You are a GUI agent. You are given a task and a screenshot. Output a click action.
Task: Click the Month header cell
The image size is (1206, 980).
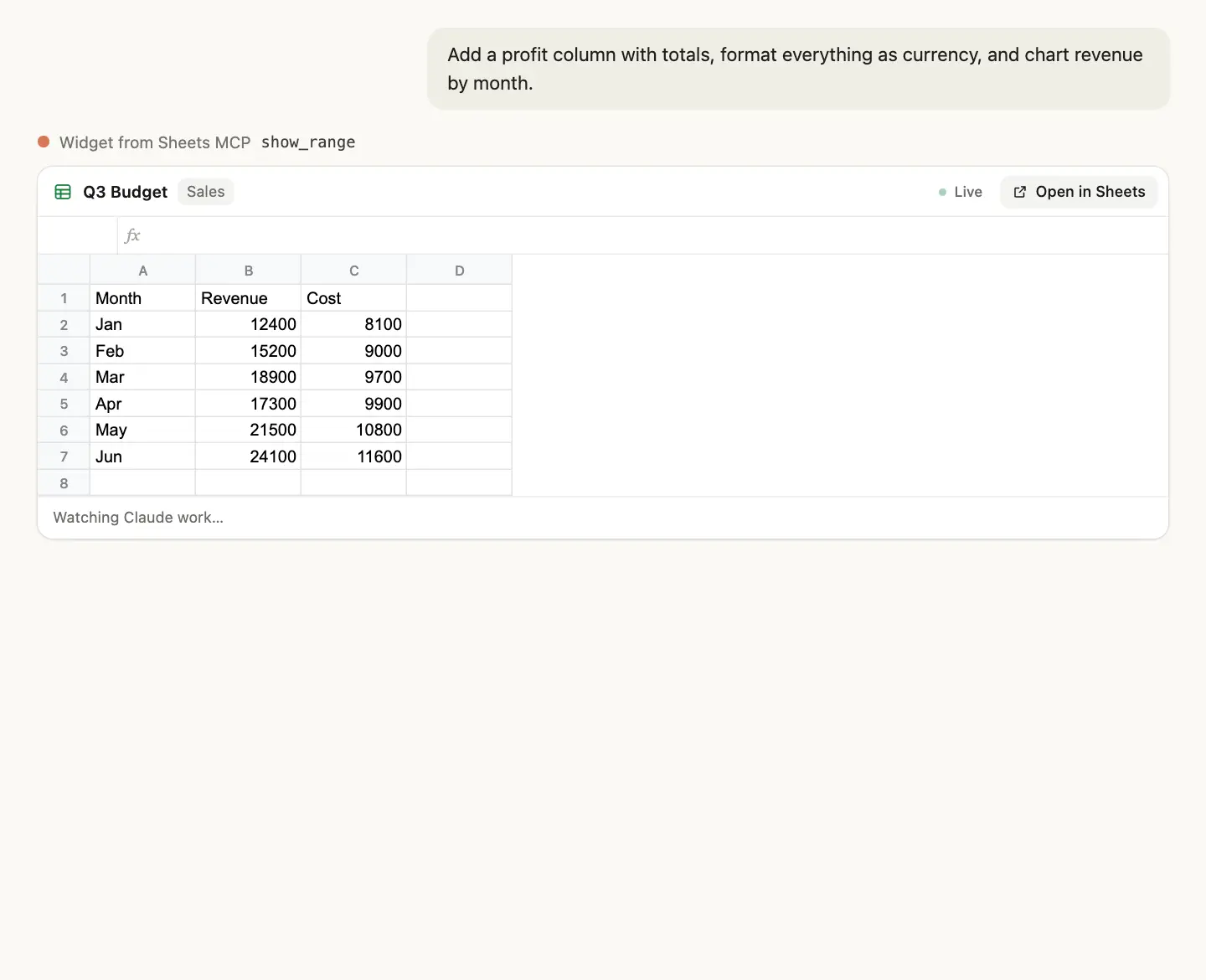pos(143,298)
